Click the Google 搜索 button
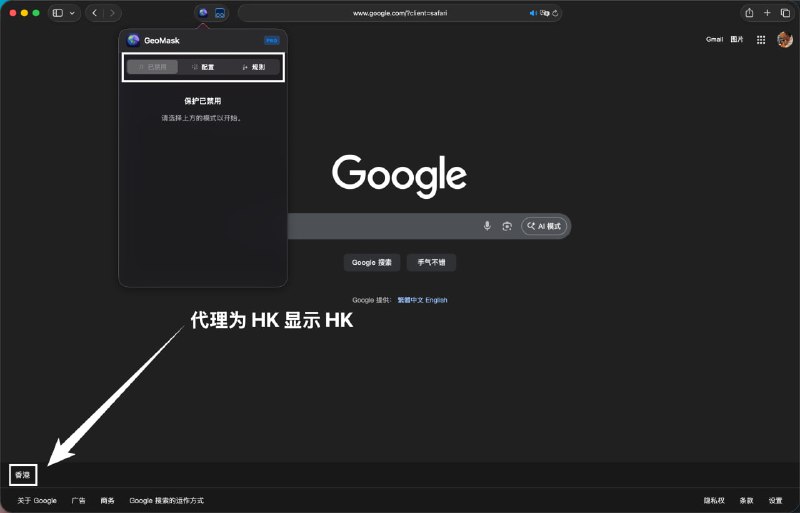Viewport: 800px width, 513px height. click(372, 262)
